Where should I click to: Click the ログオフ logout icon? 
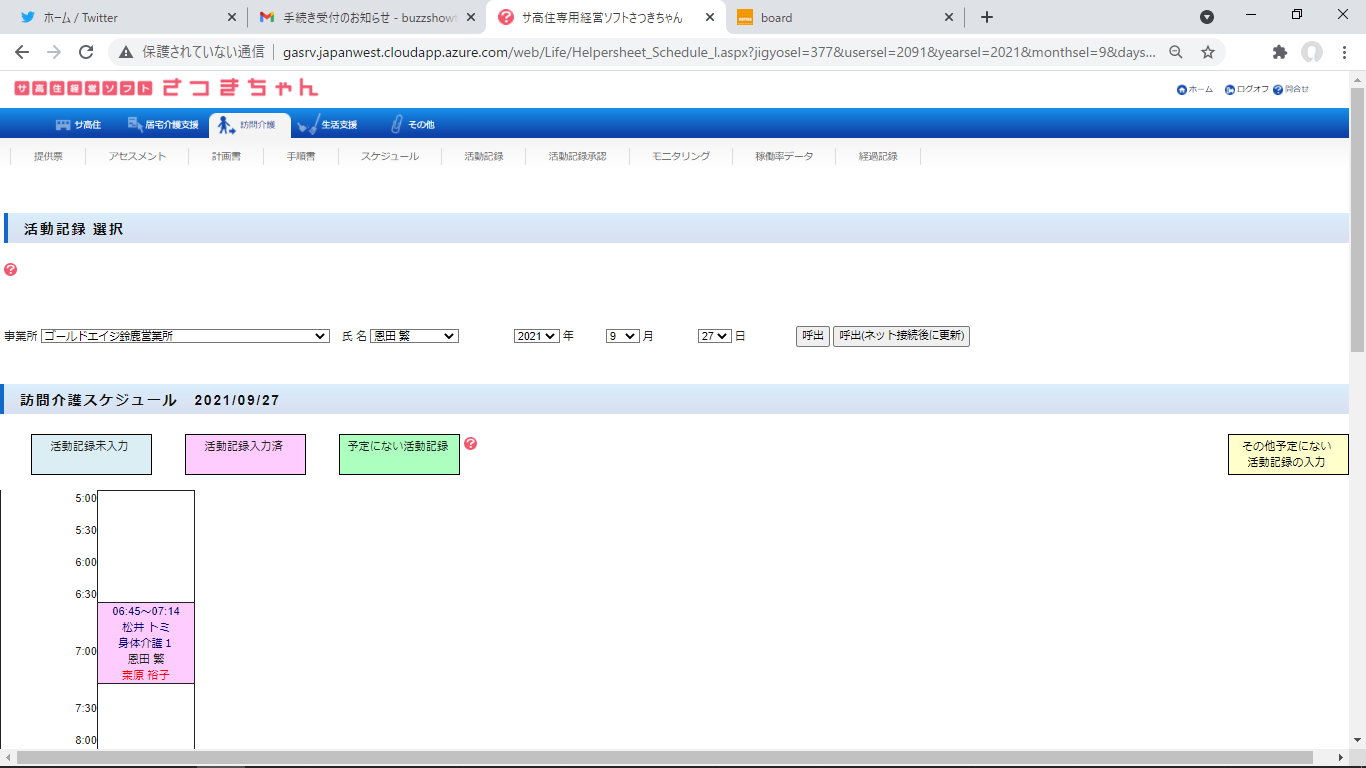point(1230,90)
